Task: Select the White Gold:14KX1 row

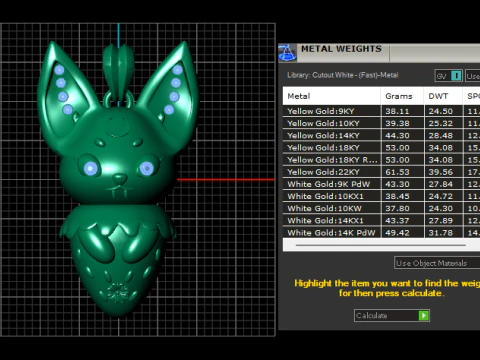Action: point(381,221)
